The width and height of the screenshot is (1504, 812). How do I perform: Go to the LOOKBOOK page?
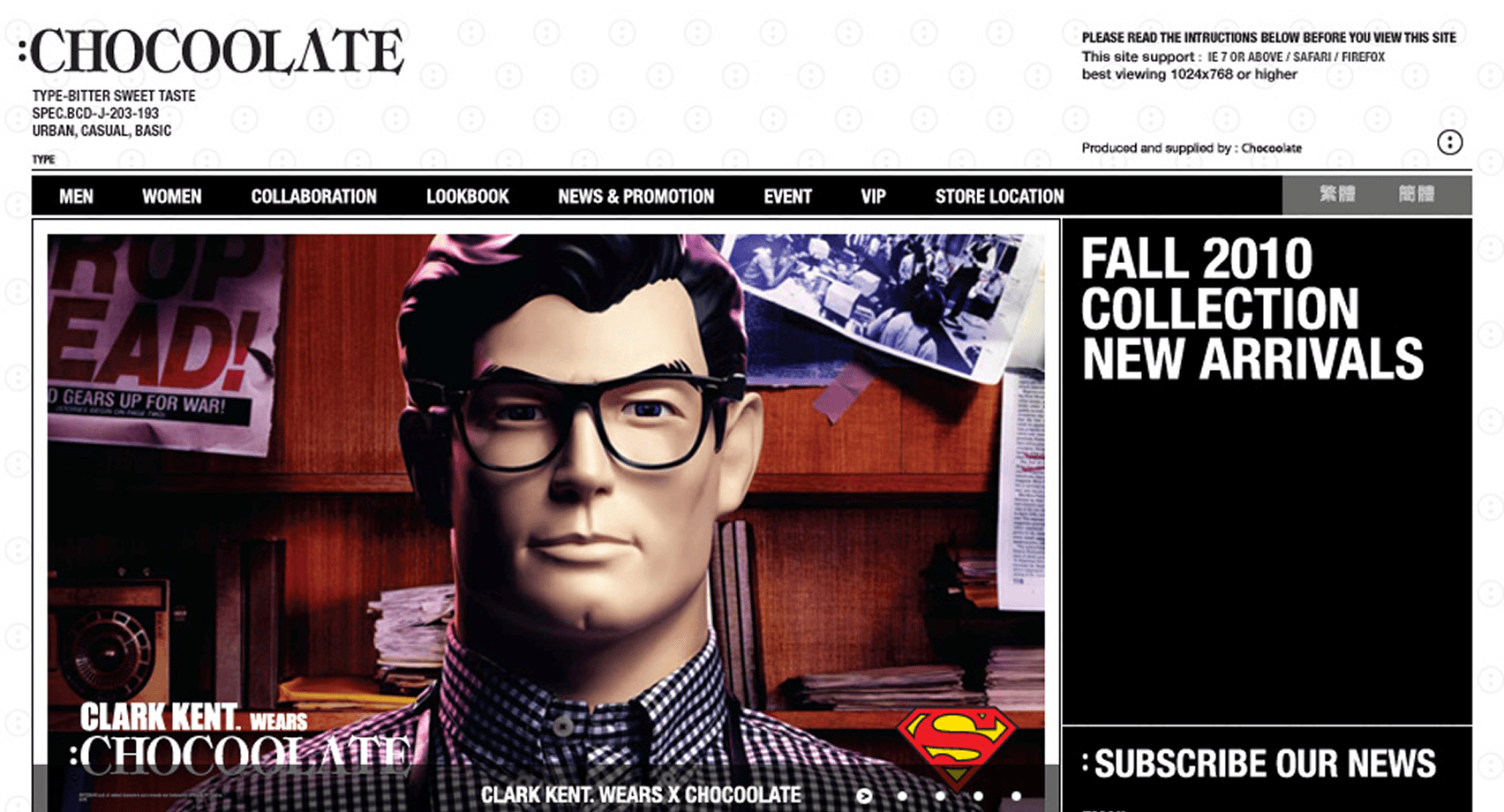coord(468,196)
